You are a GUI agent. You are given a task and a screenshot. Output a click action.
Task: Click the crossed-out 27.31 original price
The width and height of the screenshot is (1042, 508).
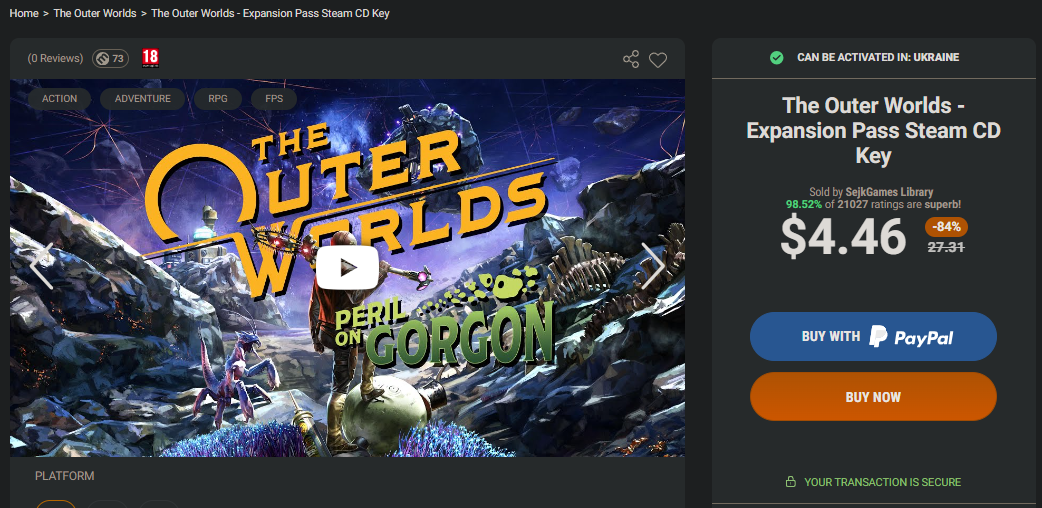(x=946, y=247)
